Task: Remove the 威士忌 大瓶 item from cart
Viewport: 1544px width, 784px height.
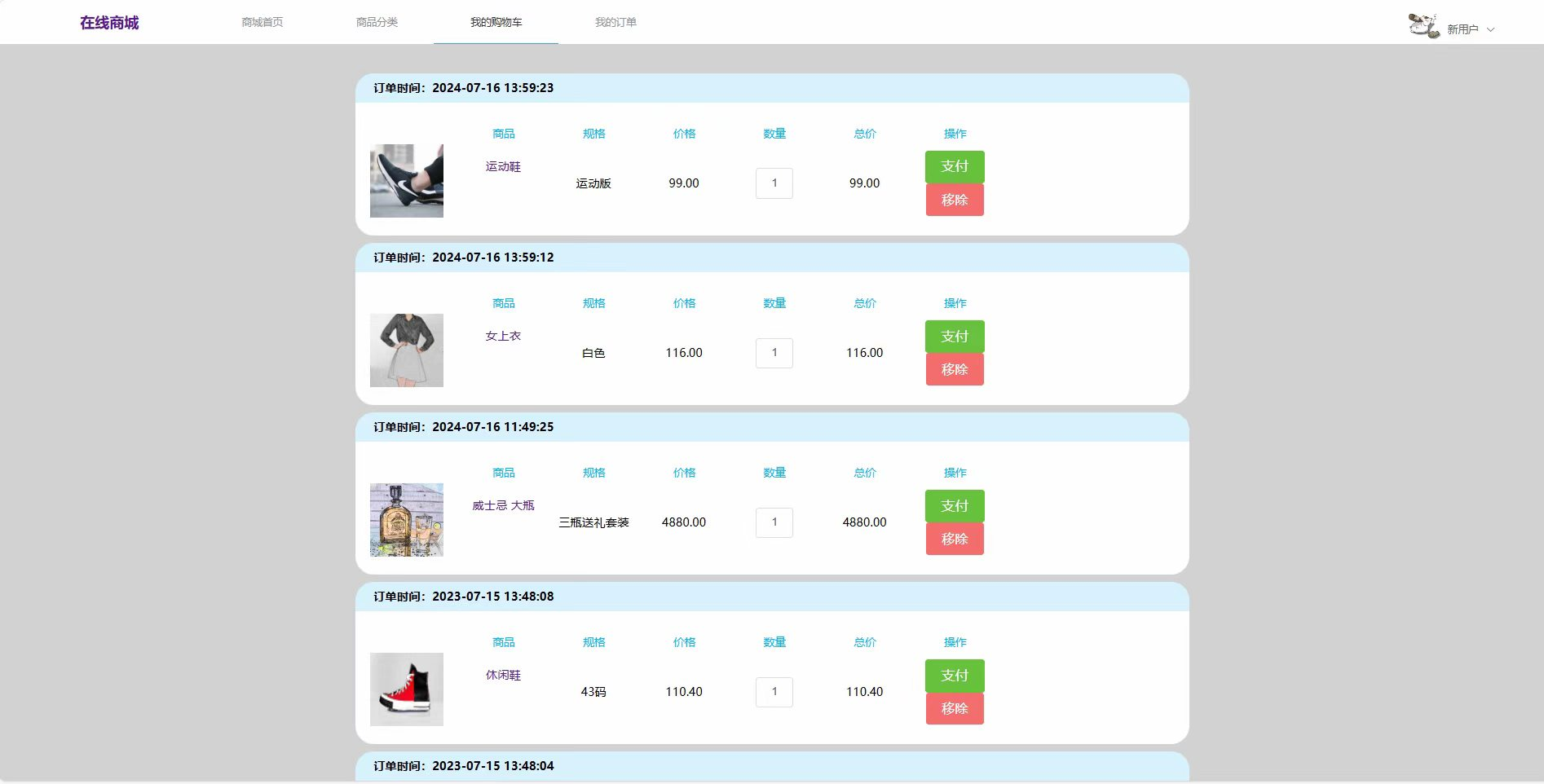Action: (x=955, y=539)
